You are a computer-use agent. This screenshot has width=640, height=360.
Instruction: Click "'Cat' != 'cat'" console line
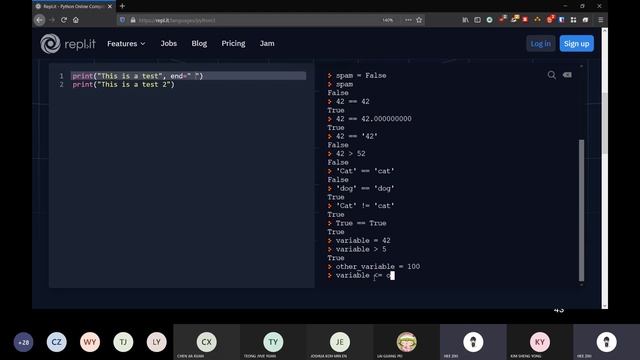[x=365, y=206]
